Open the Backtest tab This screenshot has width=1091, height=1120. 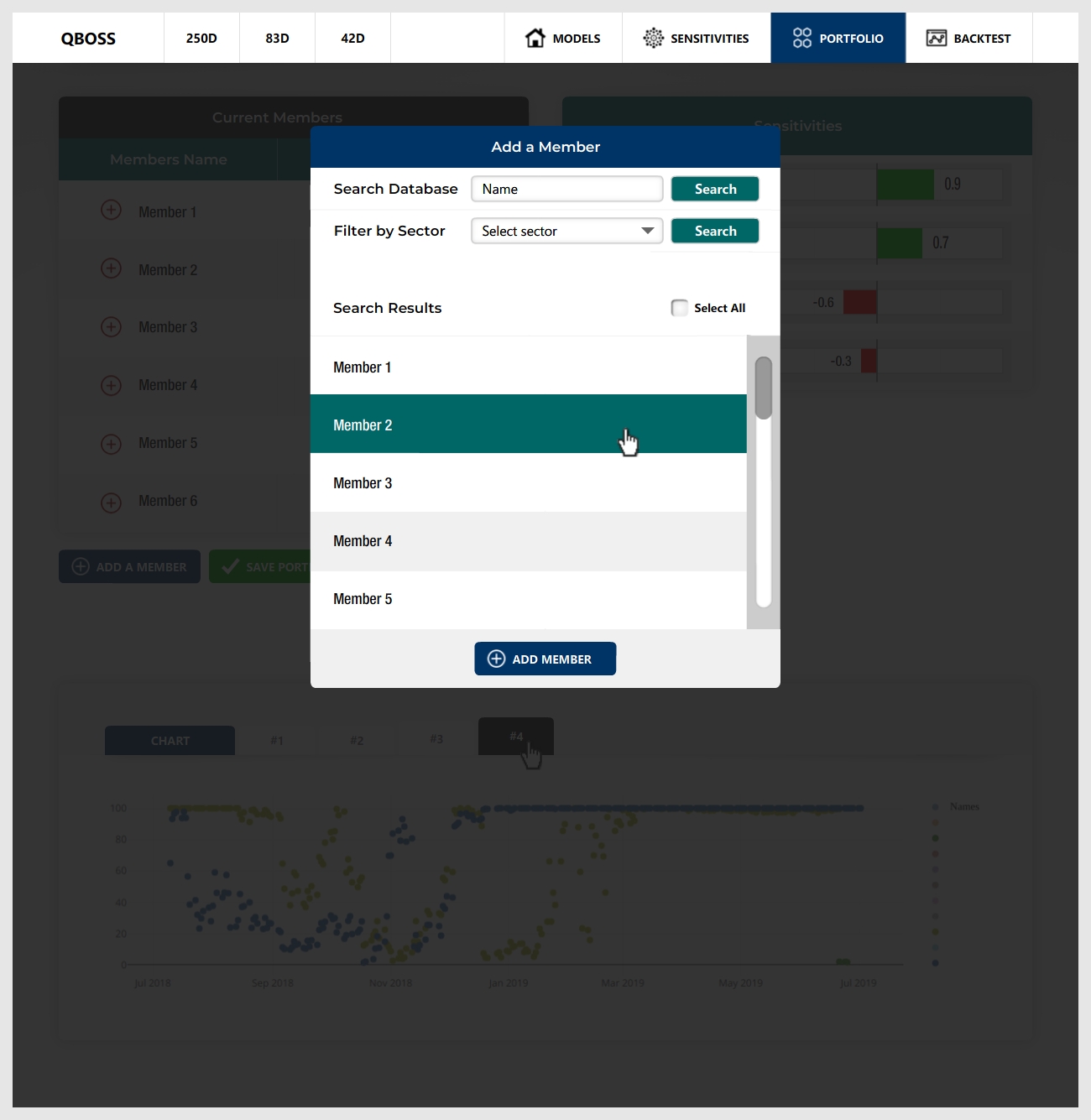[969, 38]
